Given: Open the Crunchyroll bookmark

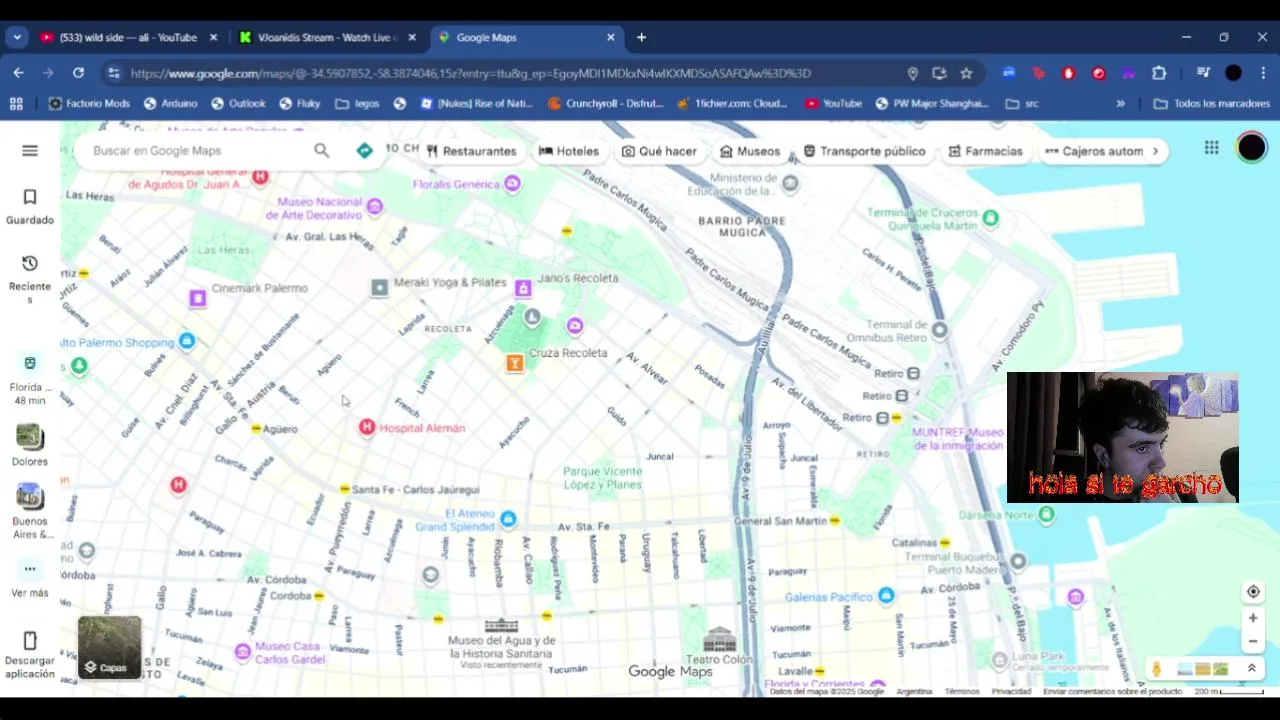Looking at the screenshot, I should (608, 103).
